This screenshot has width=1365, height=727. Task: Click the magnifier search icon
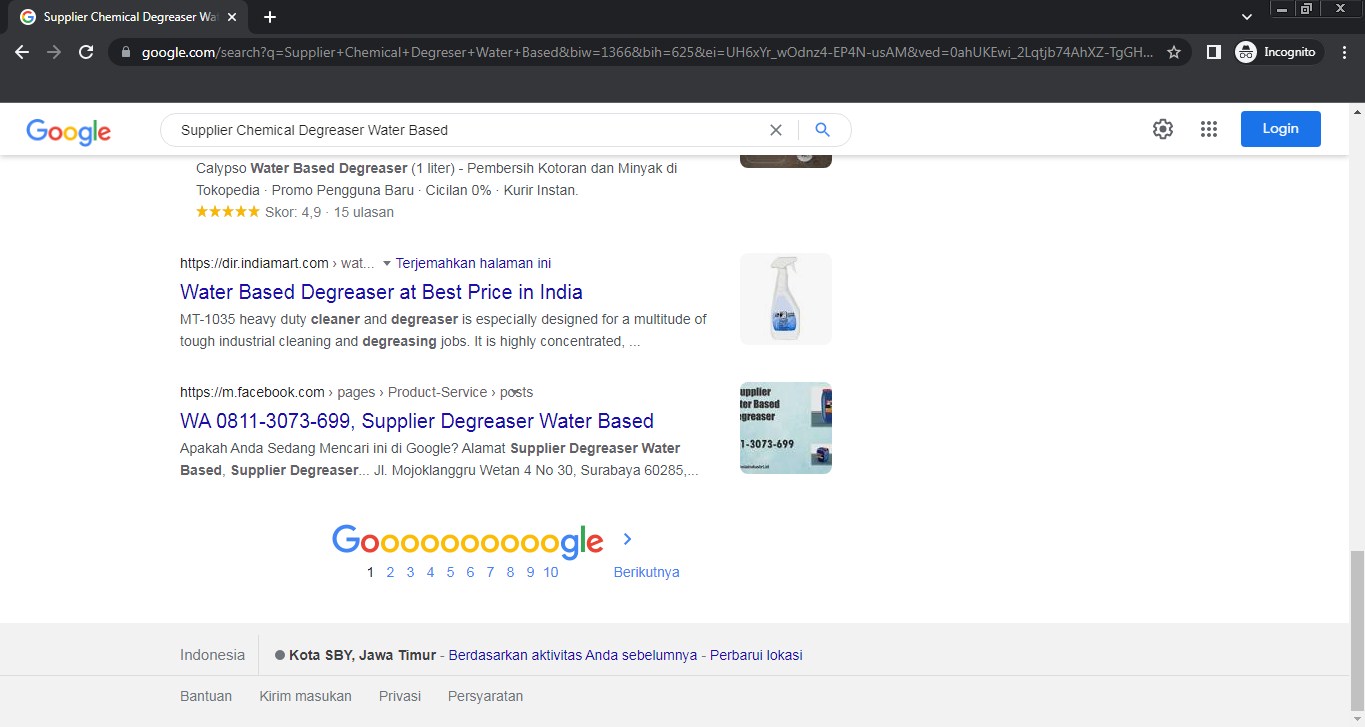pyautogui.click(x=822, y=130)
